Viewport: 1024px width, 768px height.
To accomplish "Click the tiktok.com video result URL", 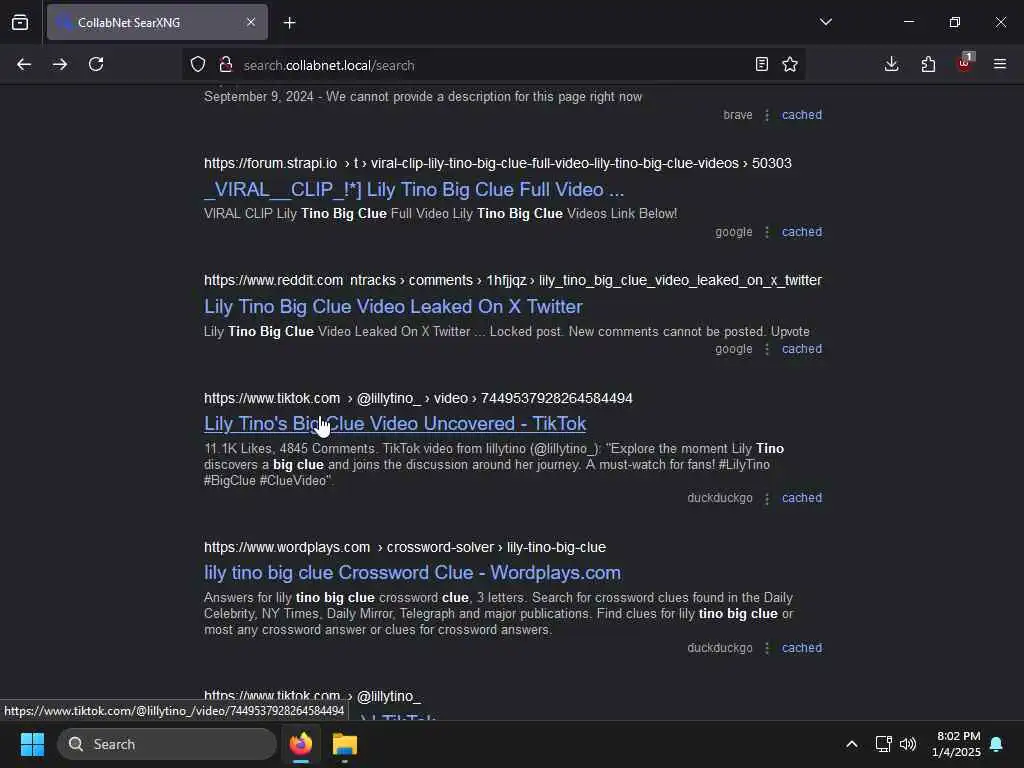I will (418, 398).
